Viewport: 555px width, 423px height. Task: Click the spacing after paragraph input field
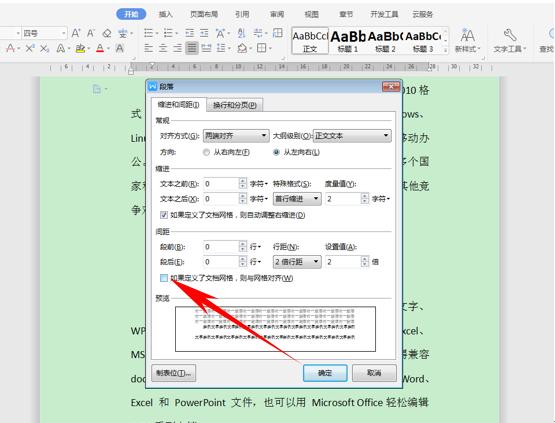(221, 262)
